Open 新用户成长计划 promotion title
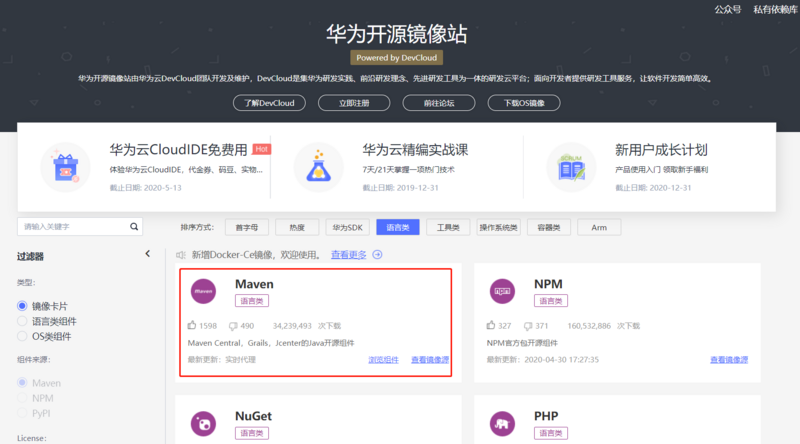Screen dimensions: 800x444 click(x=661, y=150)
